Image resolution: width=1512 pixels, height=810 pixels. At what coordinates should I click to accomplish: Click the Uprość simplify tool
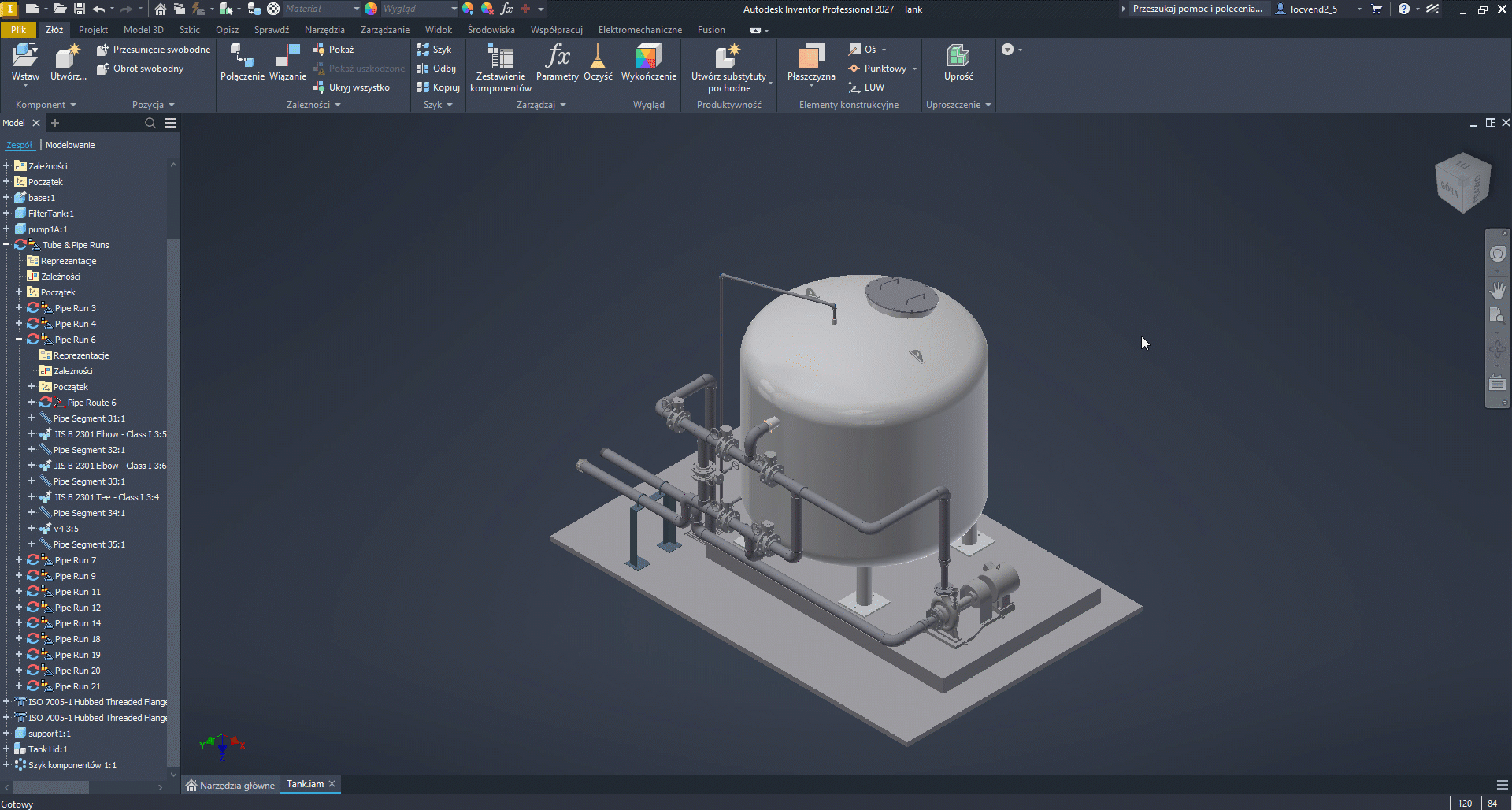958,57
